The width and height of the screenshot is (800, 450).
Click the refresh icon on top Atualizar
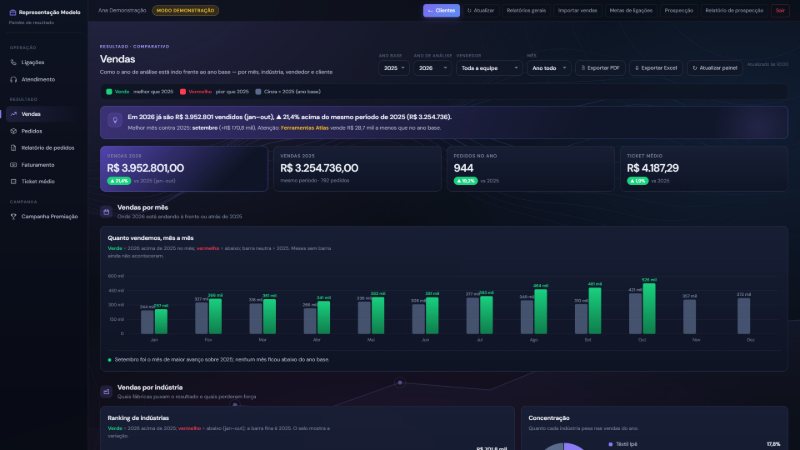click(x=469, y=11)
